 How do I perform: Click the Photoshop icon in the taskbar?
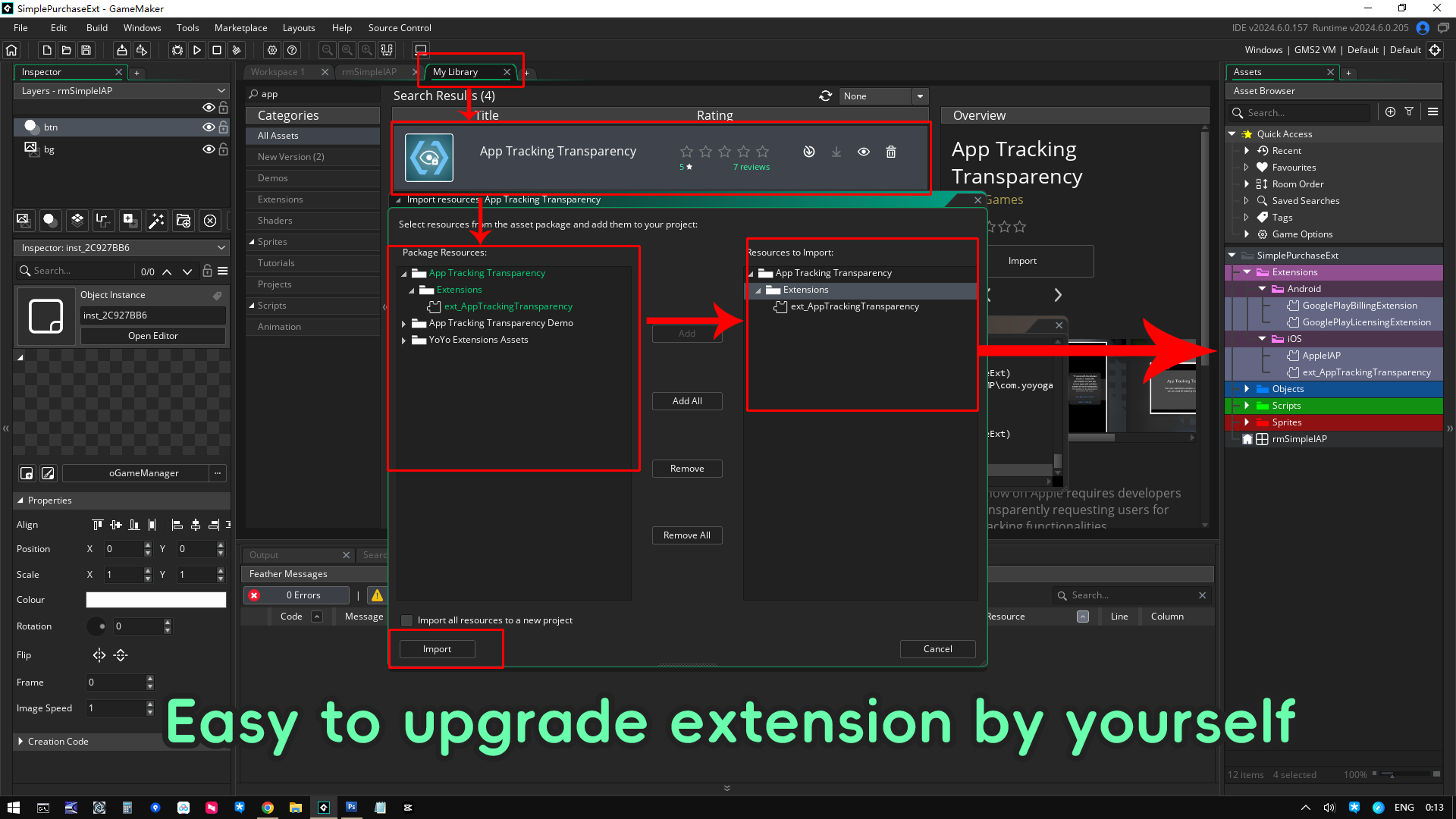pyautogui.click(x=352, y=807)
